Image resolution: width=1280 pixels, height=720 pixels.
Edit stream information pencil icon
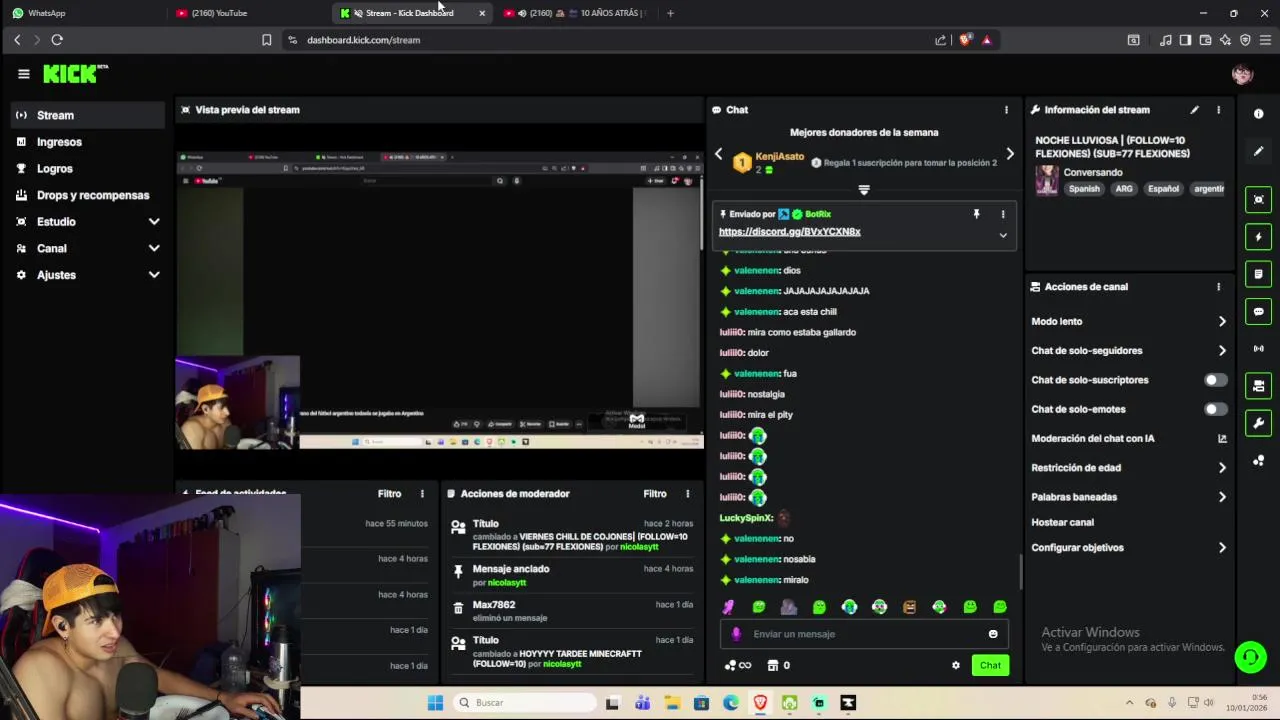coord(1194,110)
